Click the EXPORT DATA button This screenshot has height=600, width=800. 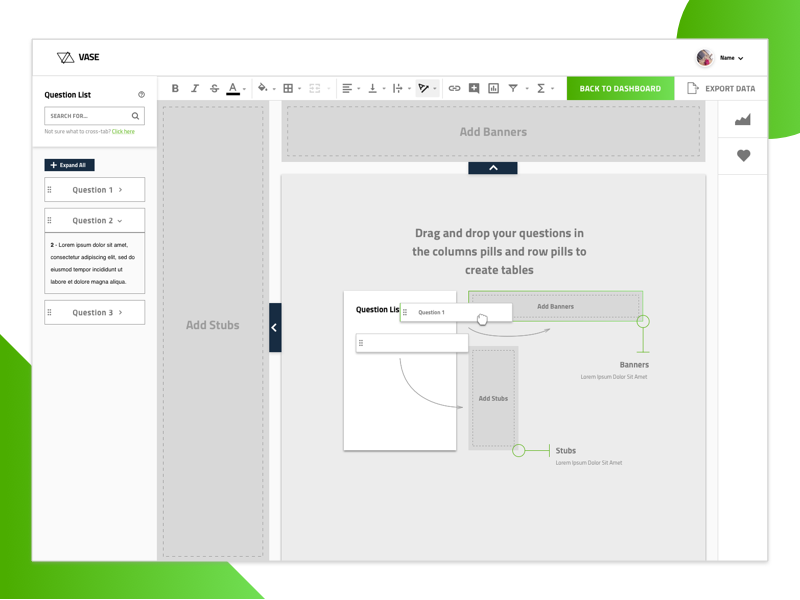(x=721, y=88)
